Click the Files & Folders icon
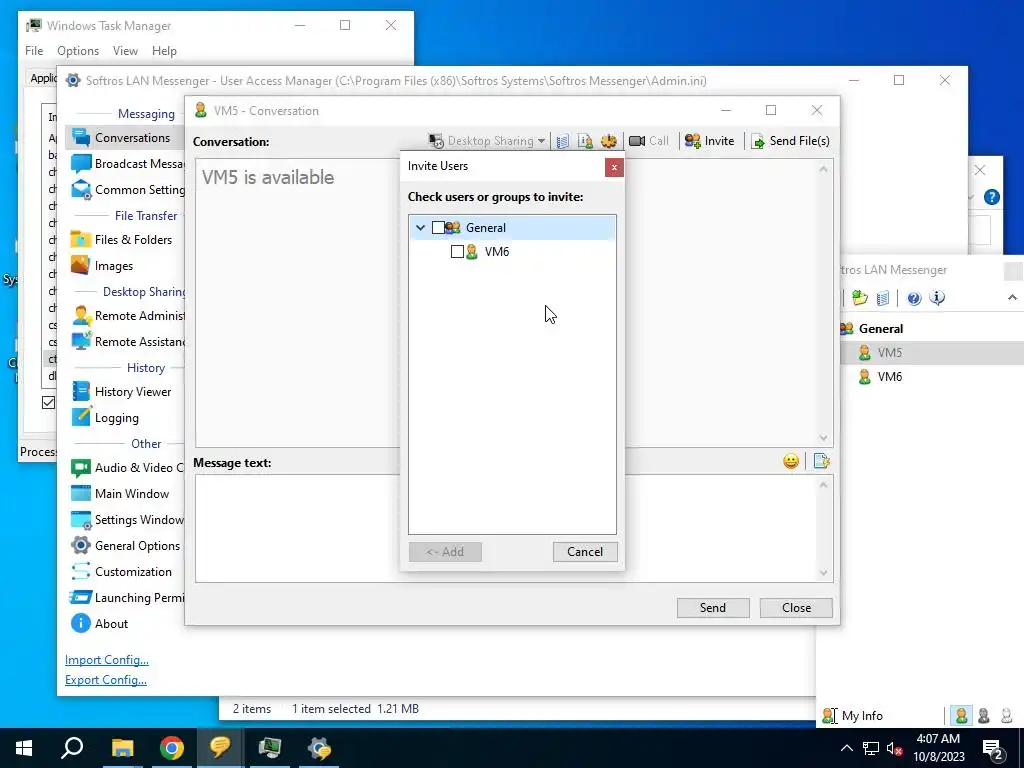Viewport: 1024px width, 768px height. [x=81, y=240]
